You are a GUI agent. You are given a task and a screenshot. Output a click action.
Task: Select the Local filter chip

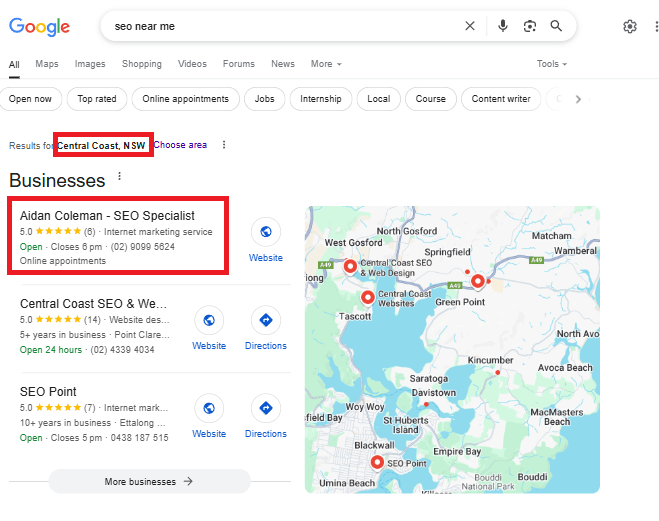pyautogui.click(x=379, y=99)
